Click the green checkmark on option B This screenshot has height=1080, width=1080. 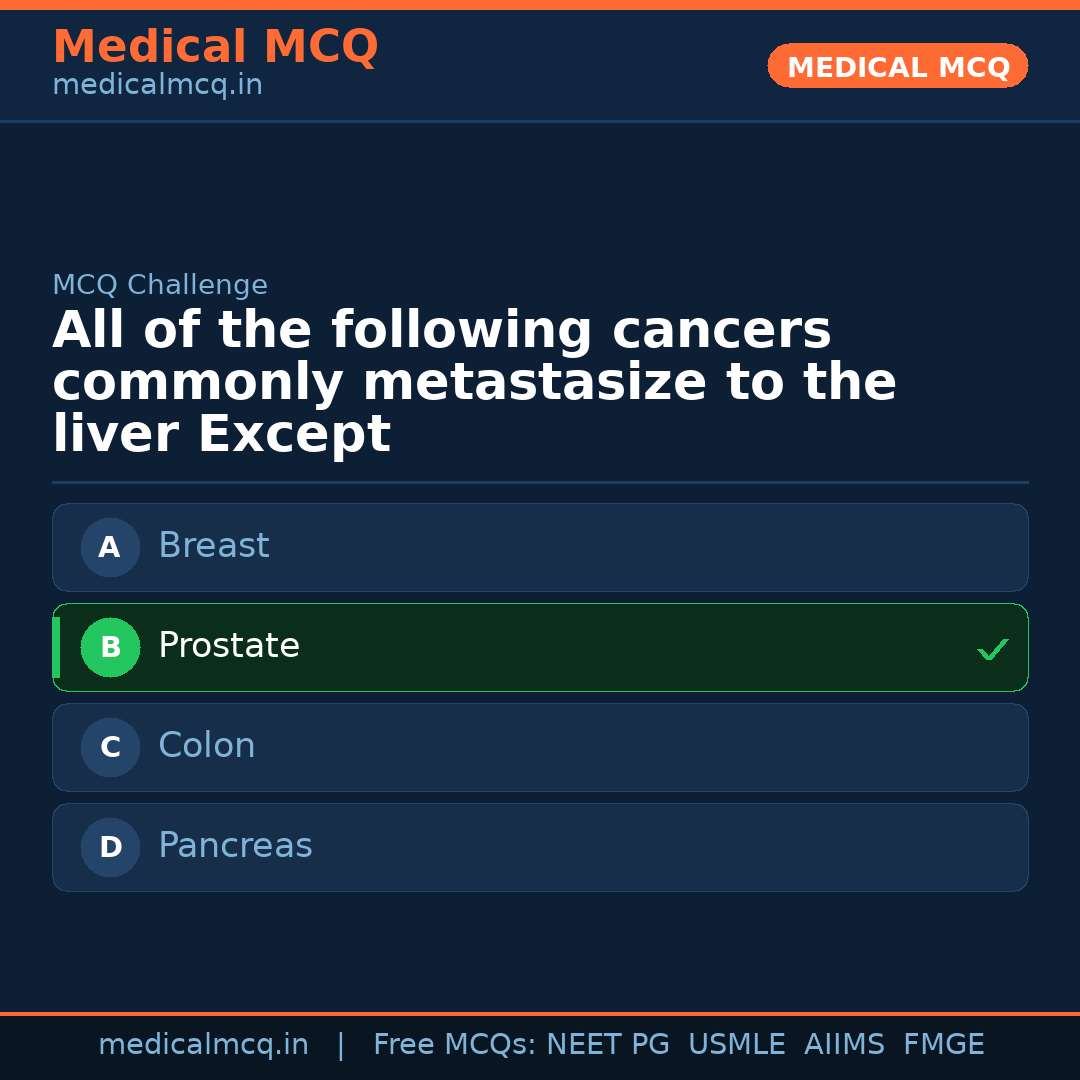point(993,649)
